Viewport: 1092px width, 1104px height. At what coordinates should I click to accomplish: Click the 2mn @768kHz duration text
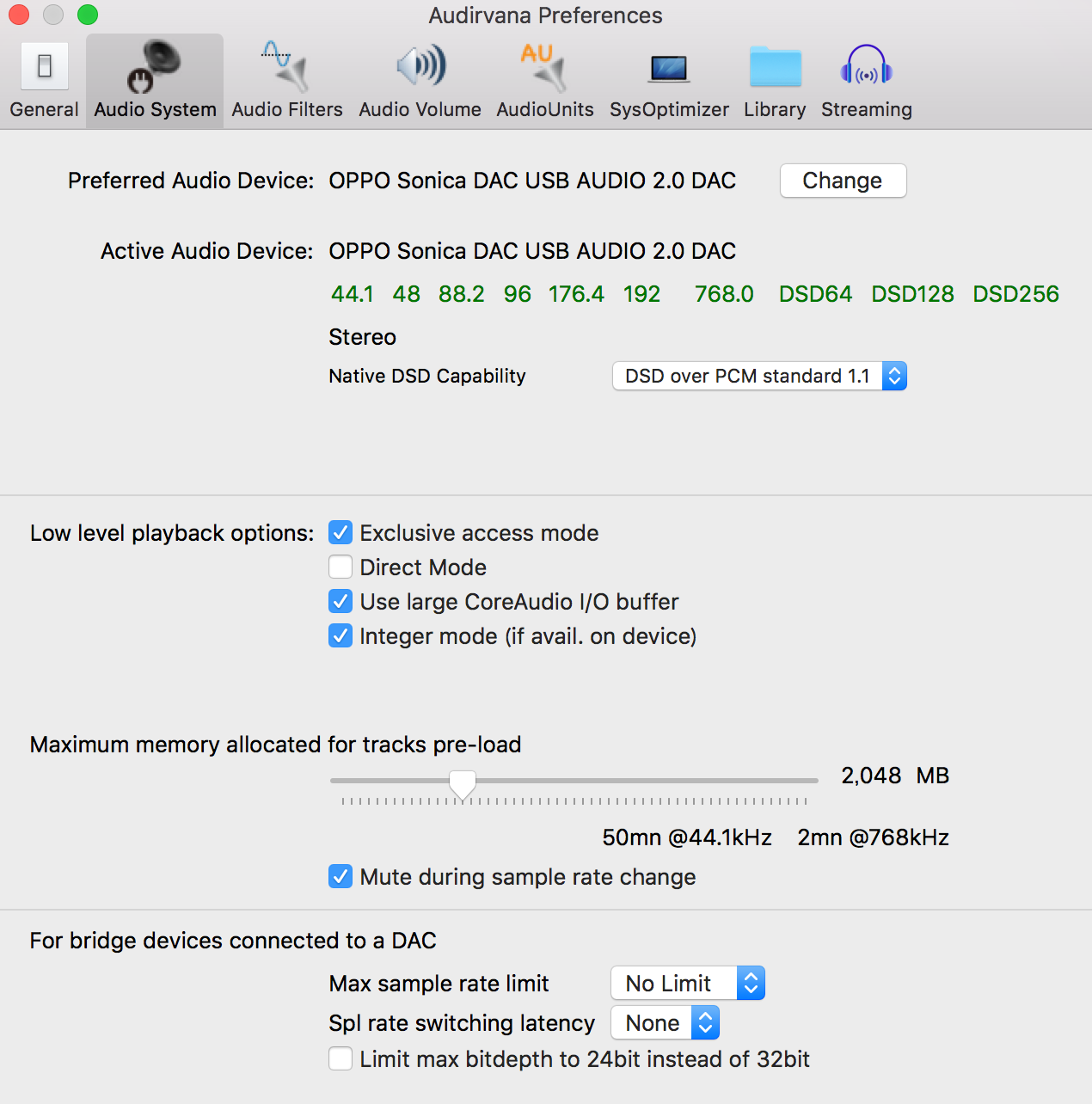click(x=874, y=837)
